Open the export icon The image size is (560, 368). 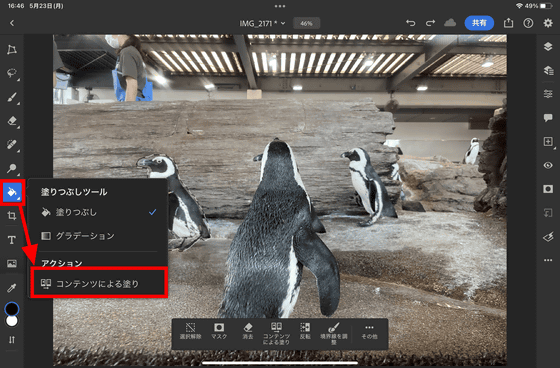click(508, 23)
